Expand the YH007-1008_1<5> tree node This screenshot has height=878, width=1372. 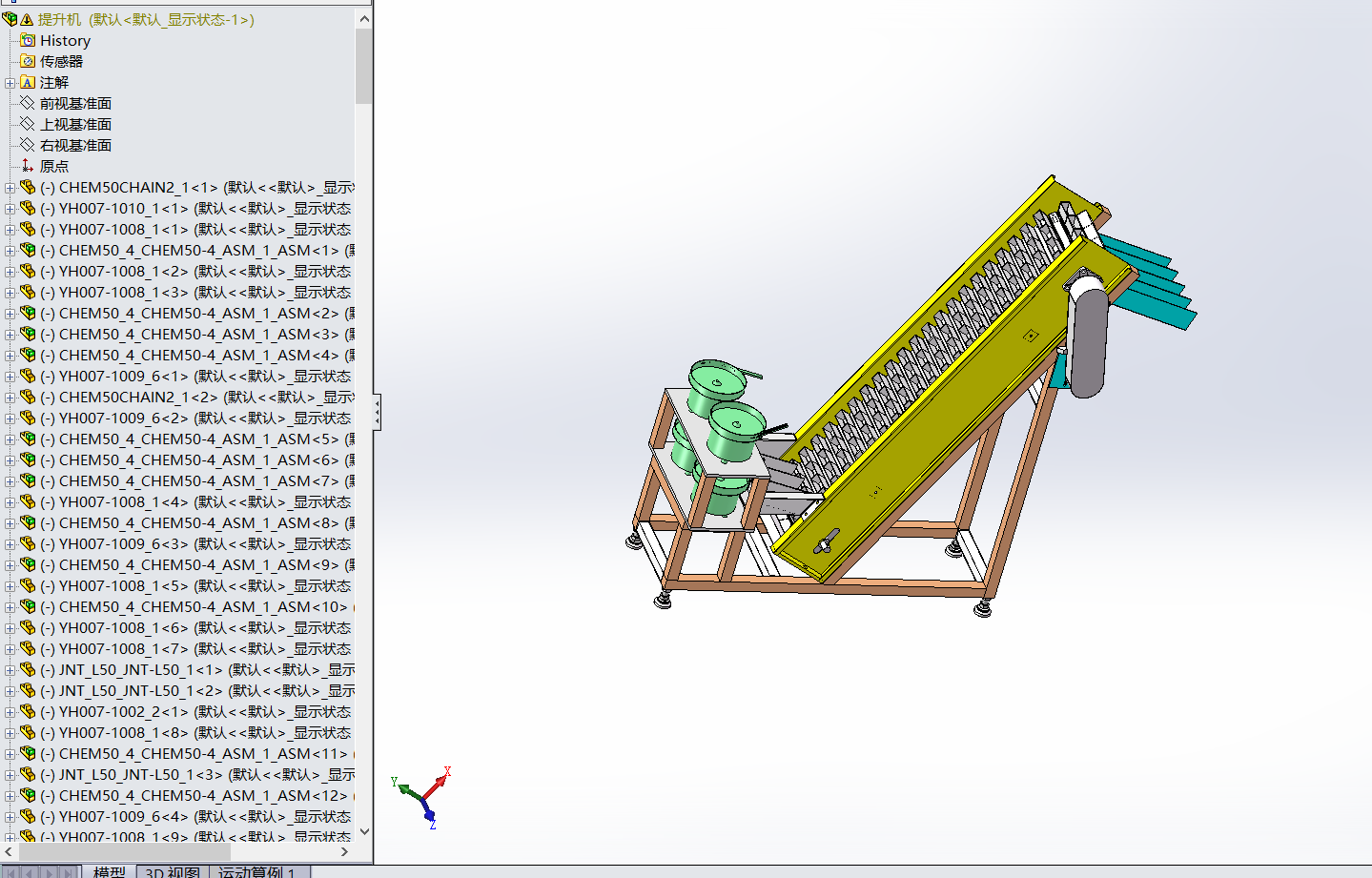tap(10, 586)
